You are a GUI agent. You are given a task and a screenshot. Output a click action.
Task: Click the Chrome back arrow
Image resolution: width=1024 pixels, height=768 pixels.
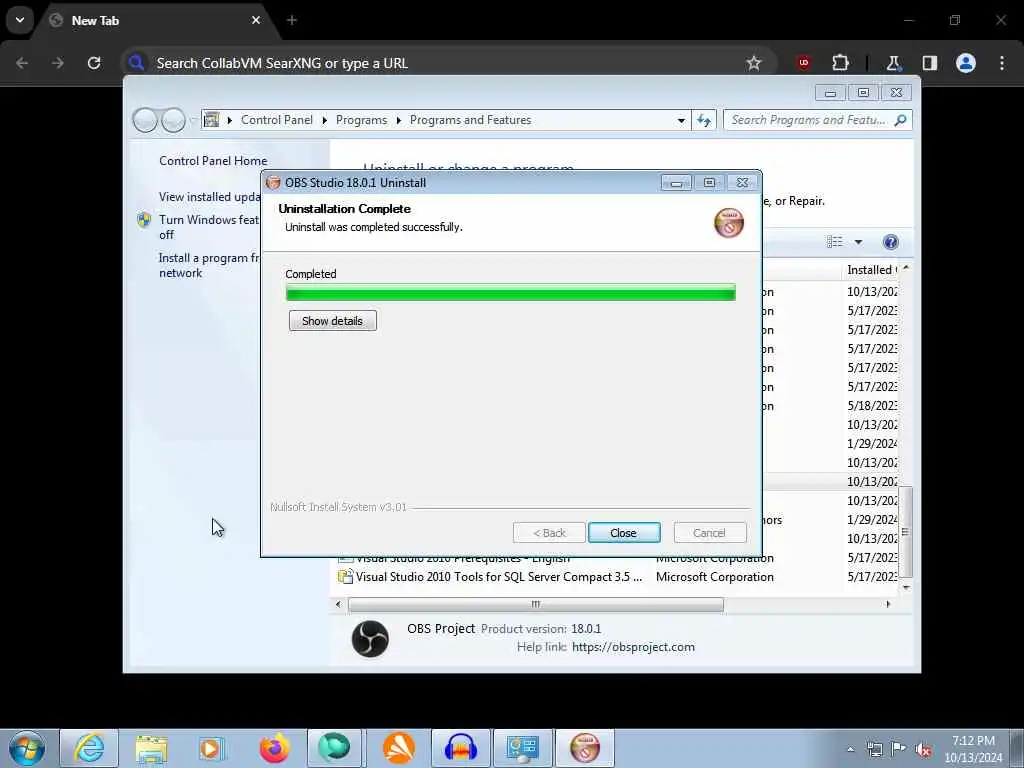[22, 63]
